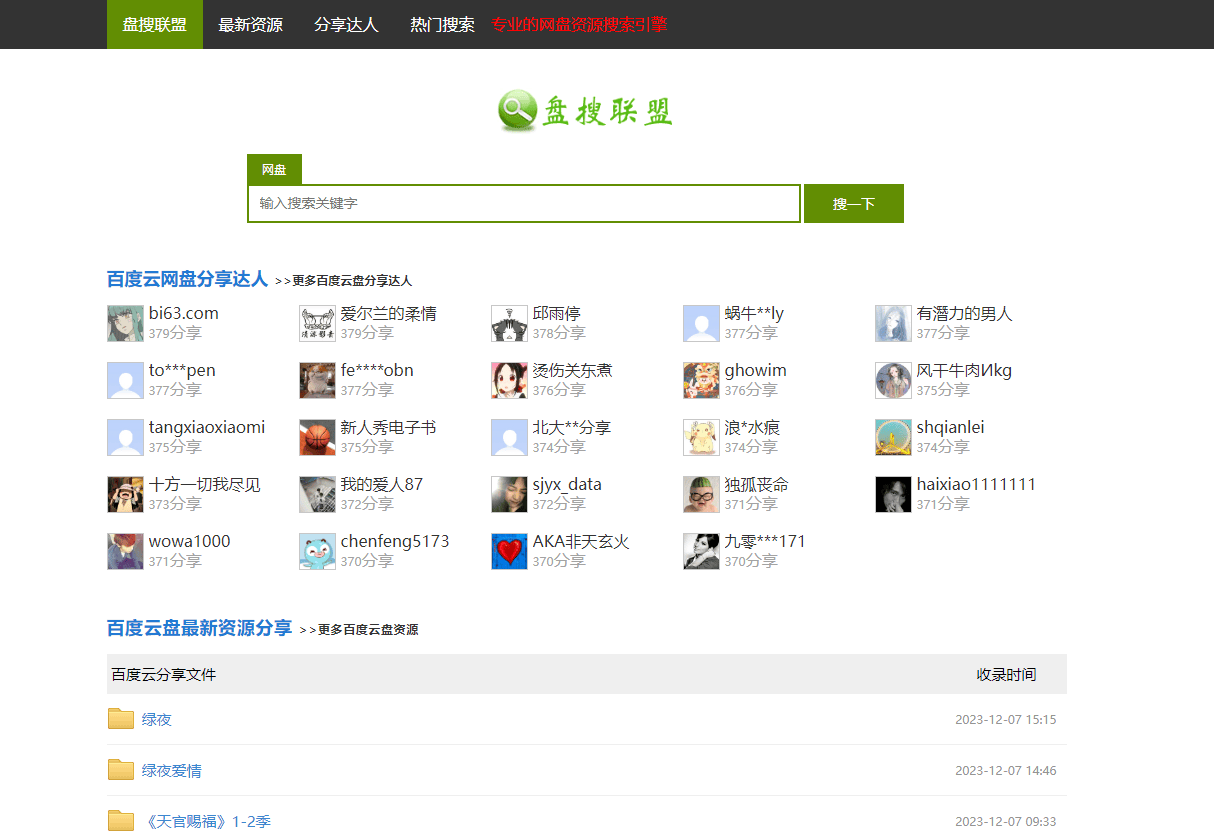Click the blue penguin avatar of chenfeng5173
The image size is (1214, 838).
click(x=317, y=551)
